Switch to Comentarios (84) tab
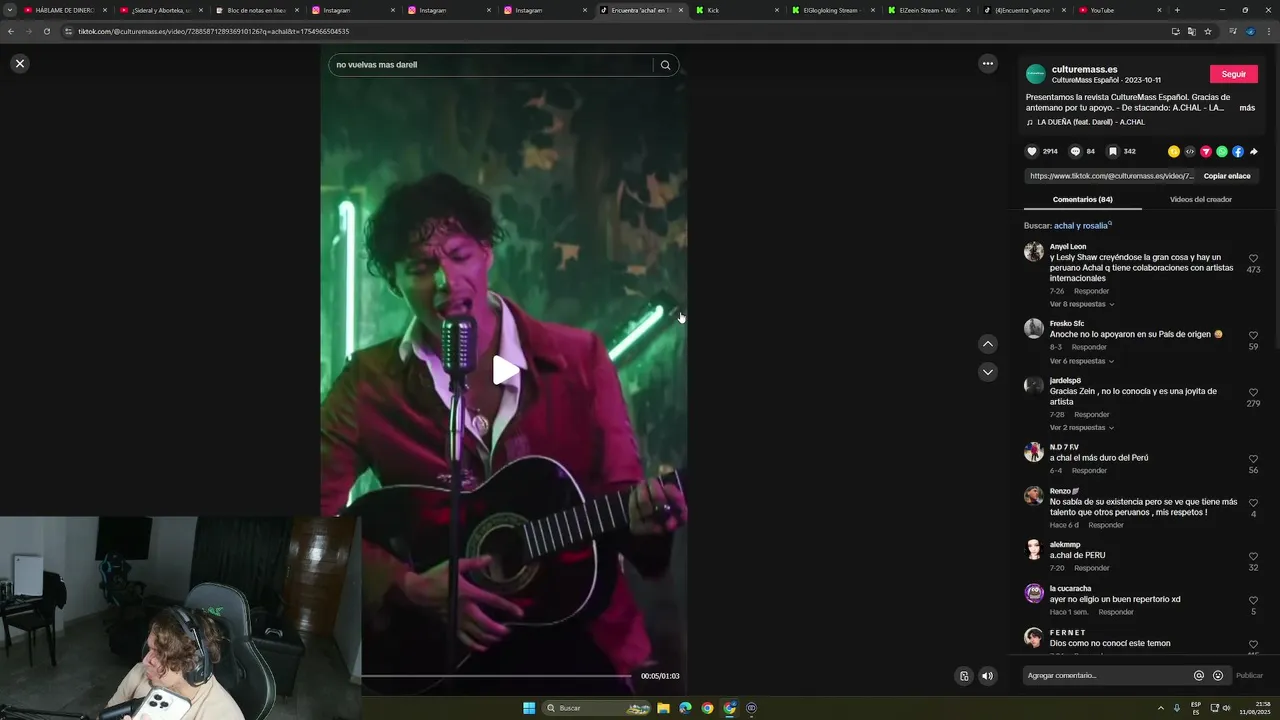 click(x=1082, y=199)
